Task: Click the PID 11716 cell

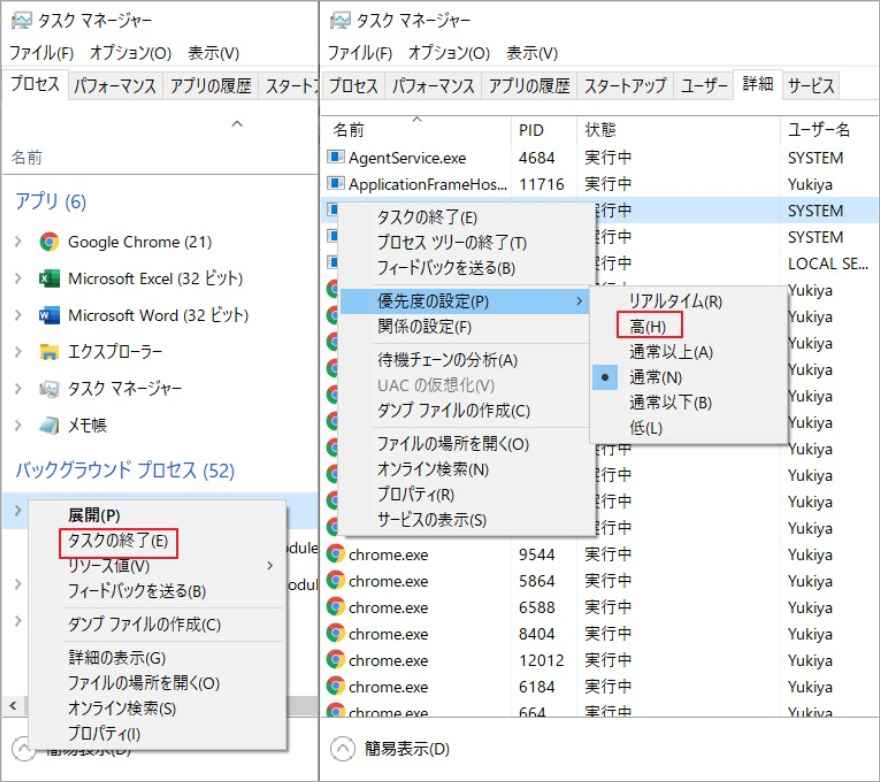Action: coord(542,184)
